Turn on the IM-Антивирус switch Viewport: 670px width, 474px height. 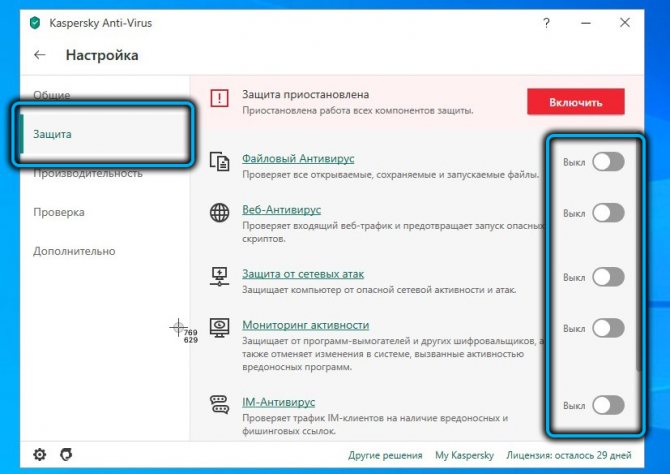coord(608,405)
